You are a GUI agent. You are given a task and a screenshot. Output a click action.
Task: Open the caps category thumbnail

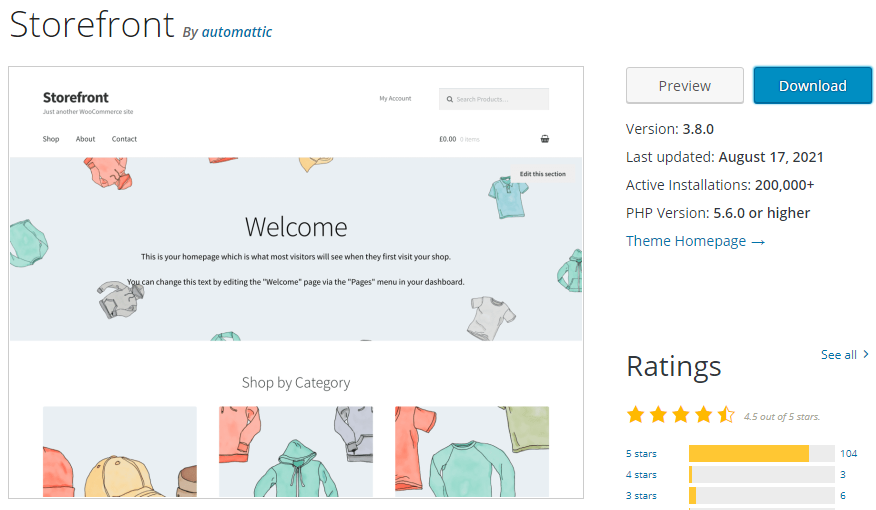point(120,451)
